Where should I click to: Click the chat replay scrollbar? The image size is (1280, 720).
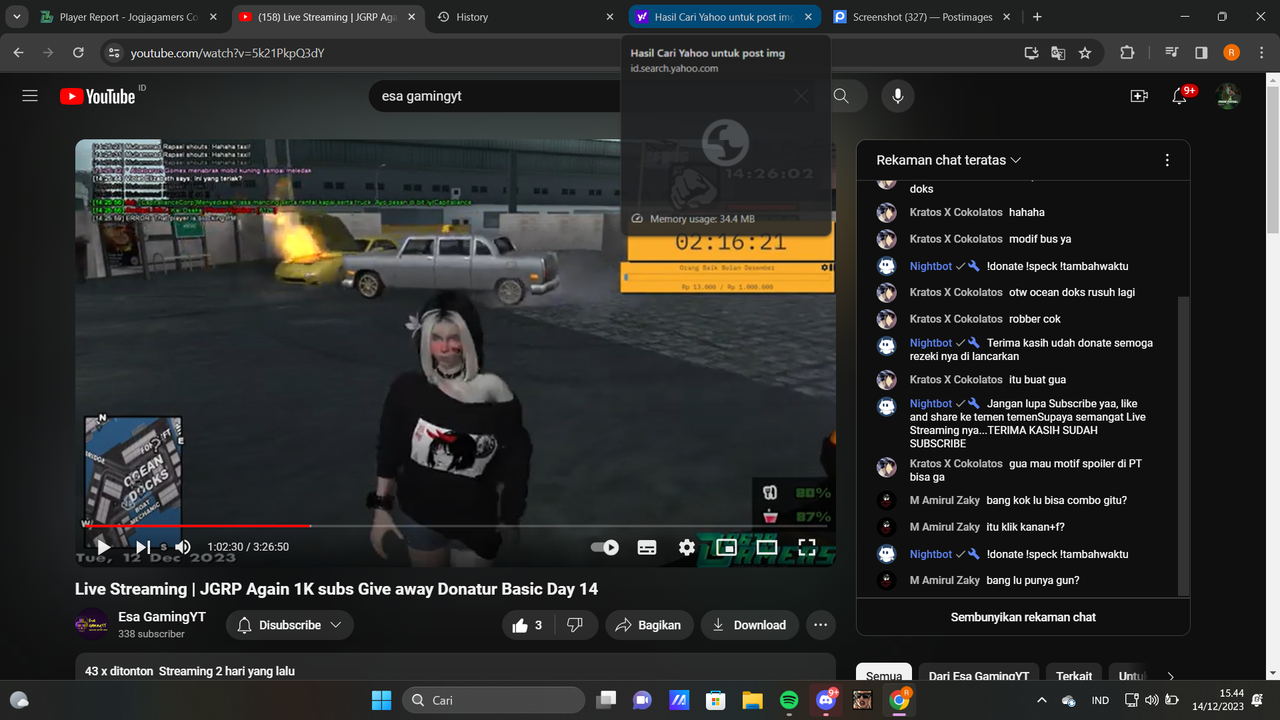pos(1184,445)
